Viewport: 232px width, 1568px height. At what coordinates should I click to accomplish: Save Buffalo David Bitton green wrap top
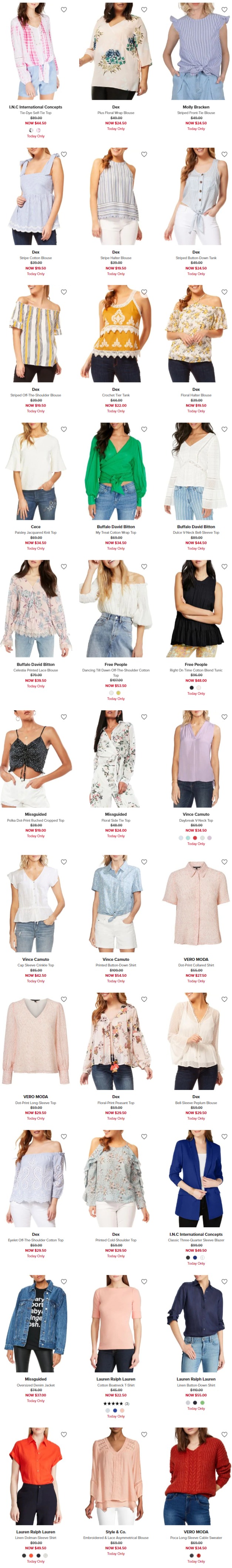pos(144,429)
